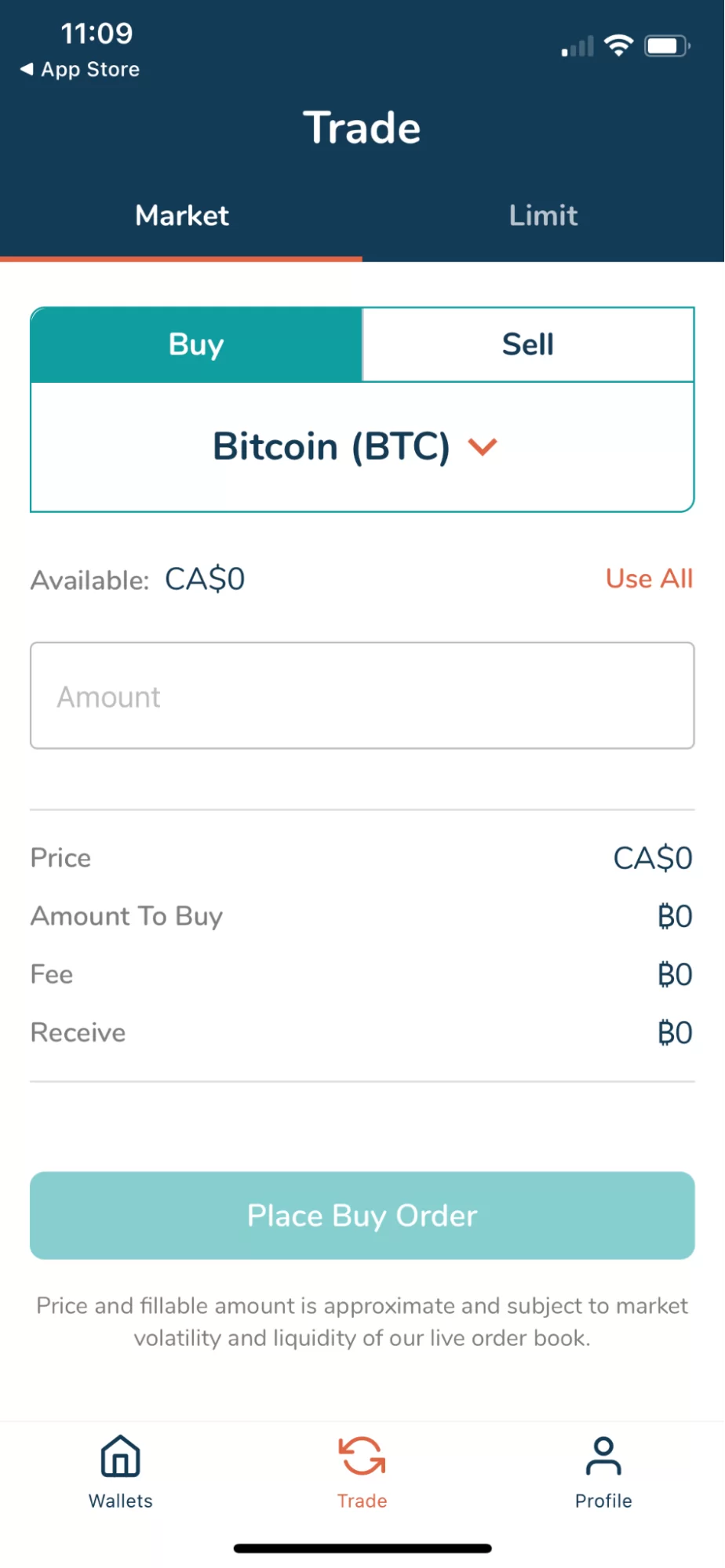
Task: Tap the cellular signal bars icon
Action: coord(577,48)
